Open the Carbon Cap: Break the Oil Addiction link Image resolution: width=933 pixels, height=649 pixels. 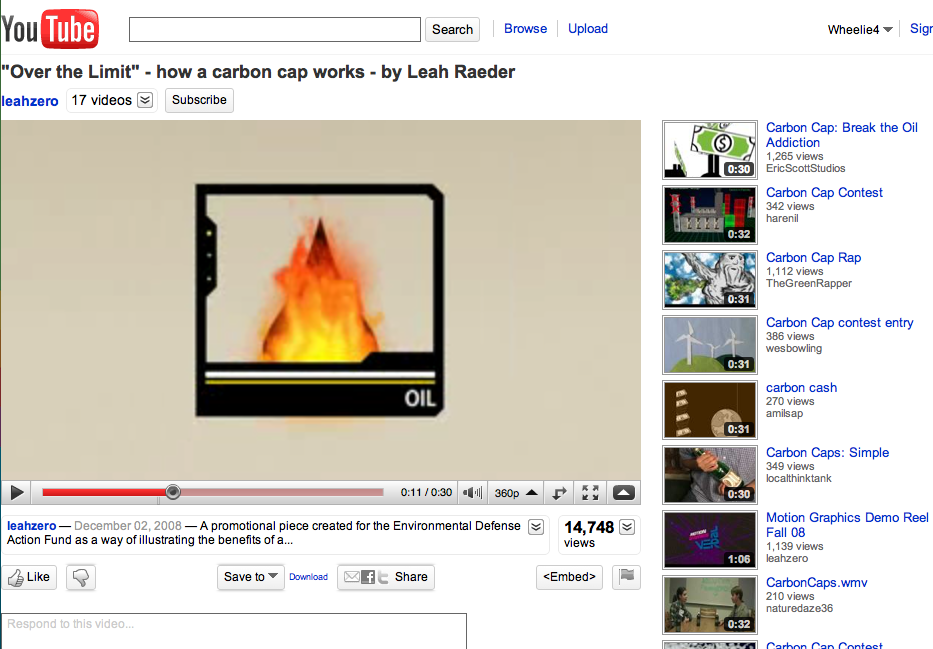point(841,135)
